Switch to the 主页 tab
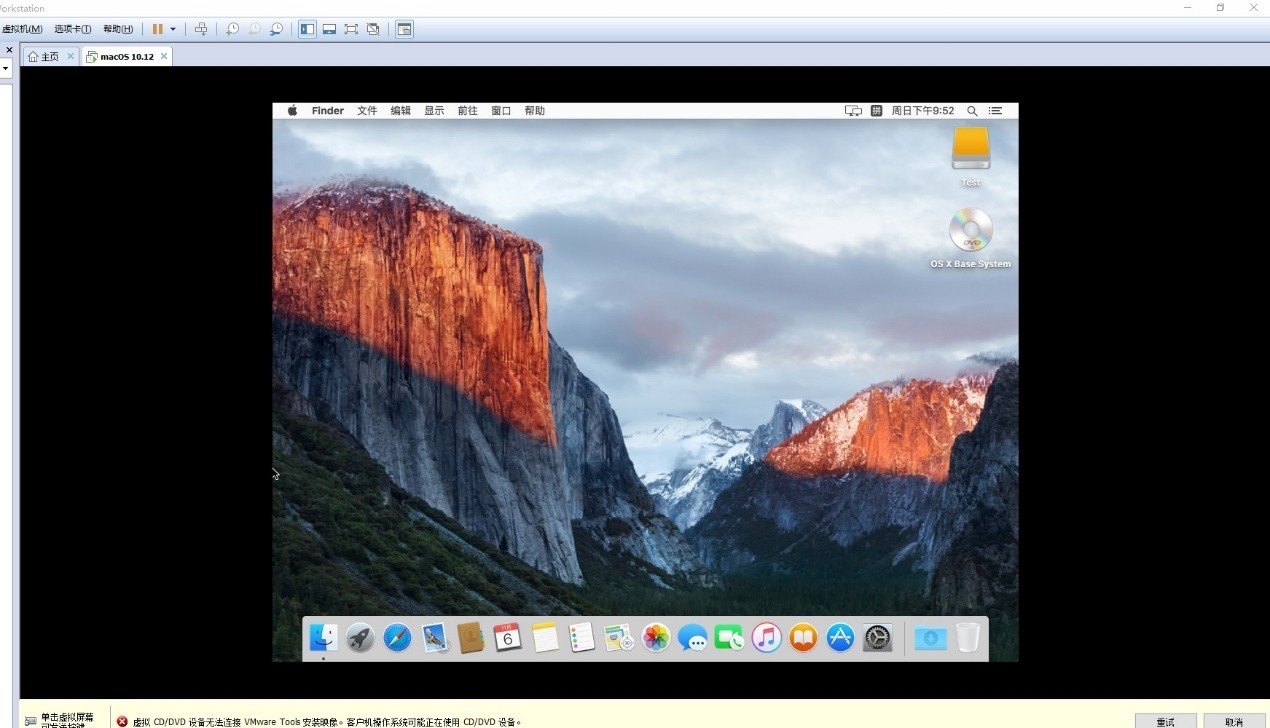Viewport: 1270px width, 728px height. (44, 57)
